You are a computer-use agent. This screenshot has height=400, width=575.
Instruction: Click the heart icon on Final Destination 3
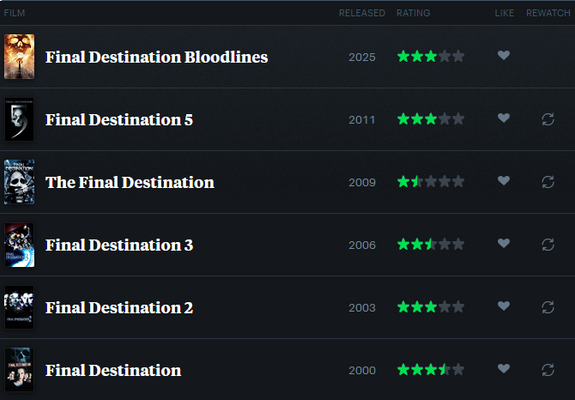click(x=503, y=243)
